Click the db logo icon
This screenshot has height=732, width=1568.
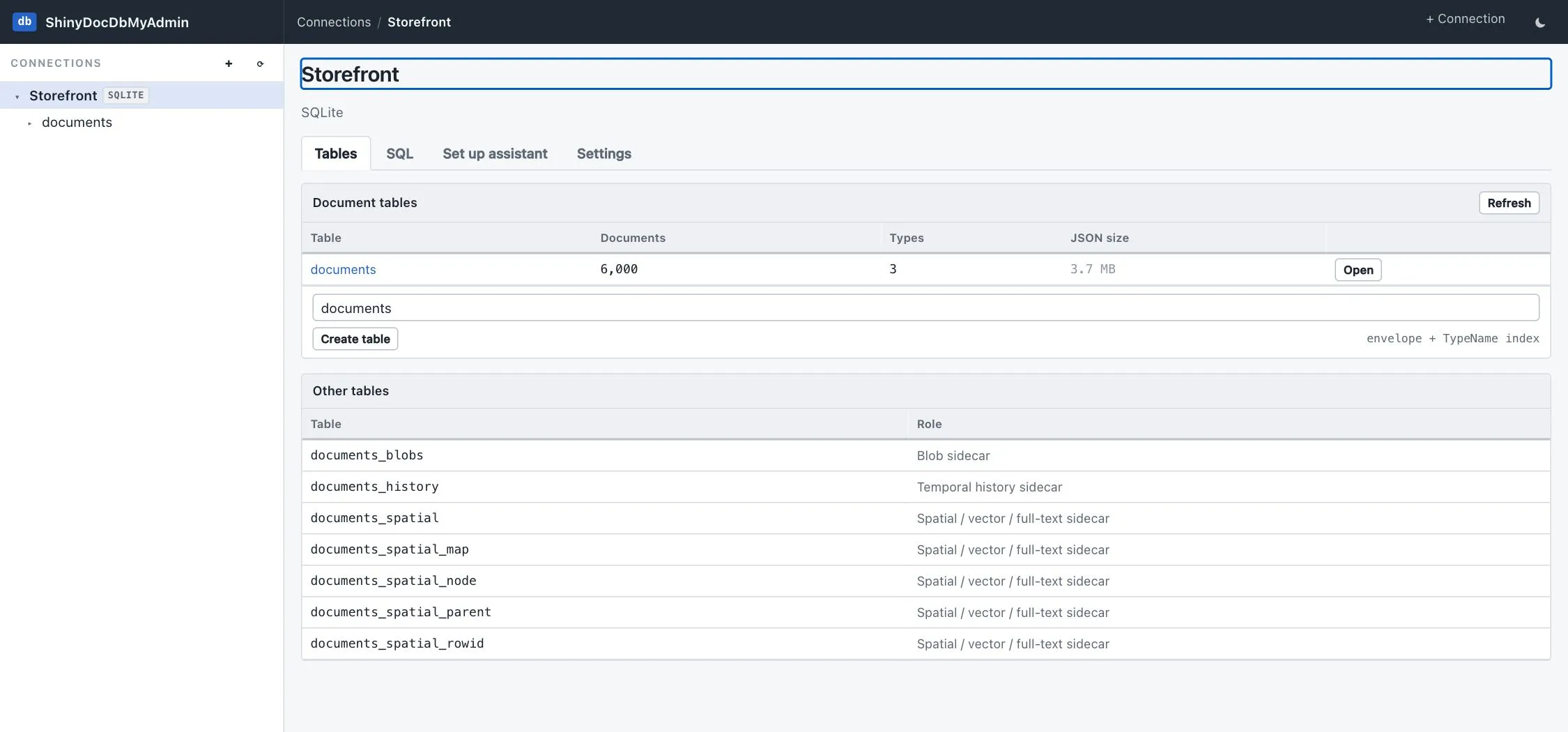click(24, 22)
